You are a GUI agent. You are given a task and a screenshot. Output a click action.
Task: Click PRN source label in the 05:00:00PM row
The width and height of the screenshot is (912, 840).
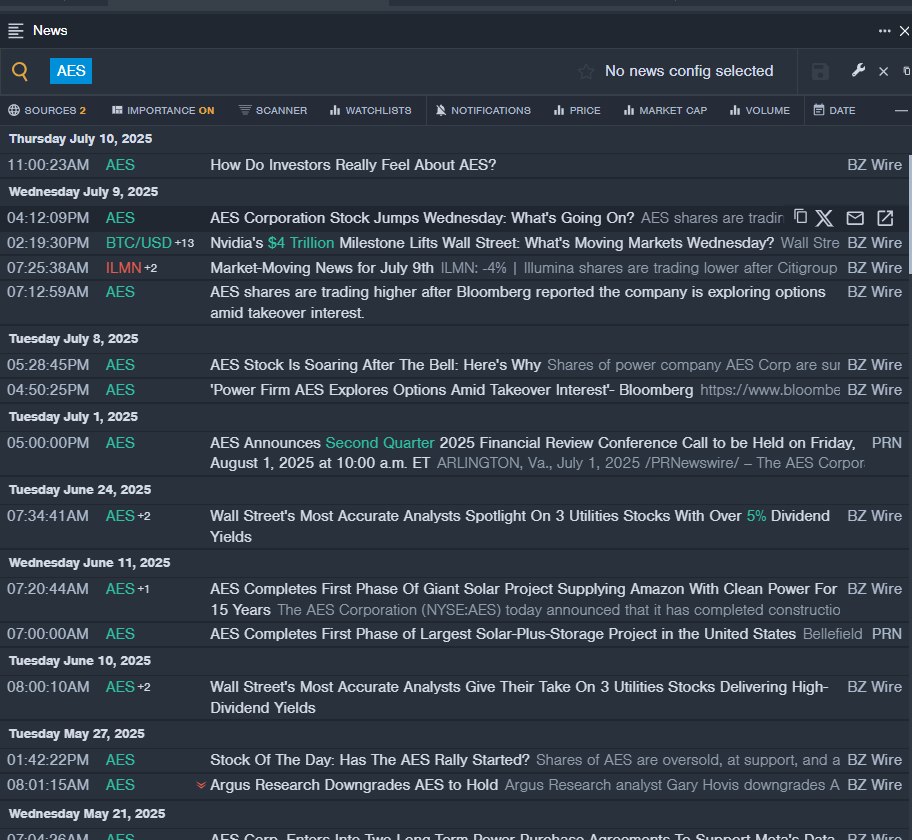point(886,443)
